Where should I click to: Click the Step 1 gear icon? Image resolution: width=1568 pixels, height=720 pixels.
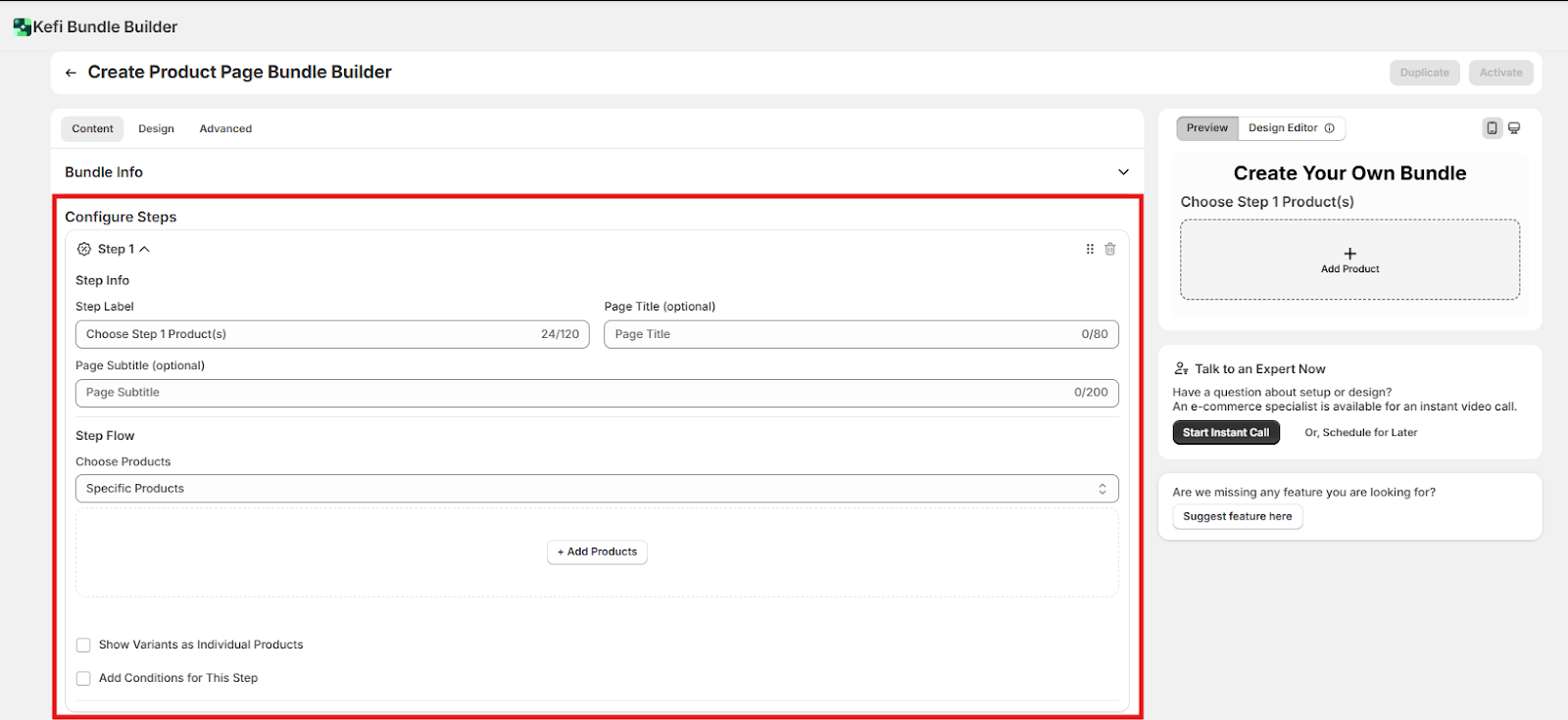point(84,249)
